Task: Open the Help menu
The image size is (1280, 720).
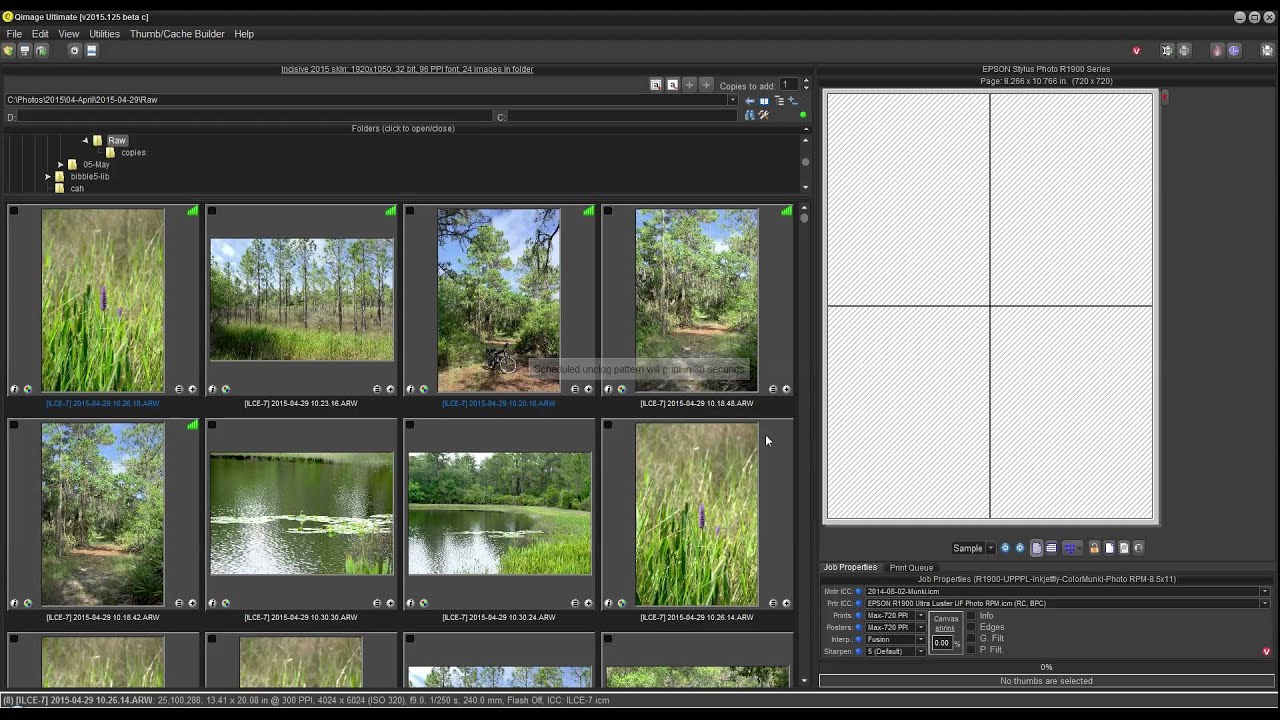Action: [x=244, y=34]
